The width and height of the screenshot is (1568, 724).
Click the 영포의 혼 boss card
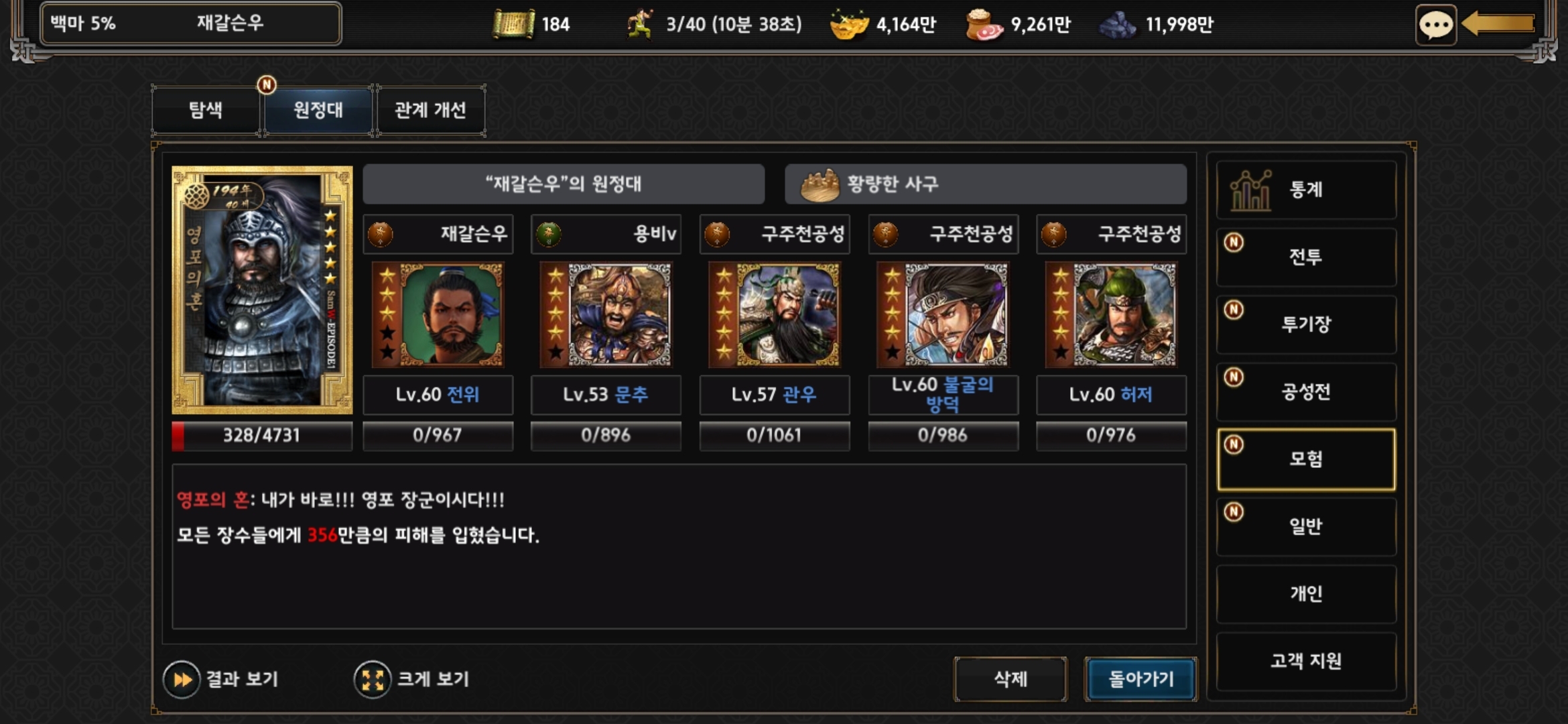pyautogui.click(x=262, y=290)
